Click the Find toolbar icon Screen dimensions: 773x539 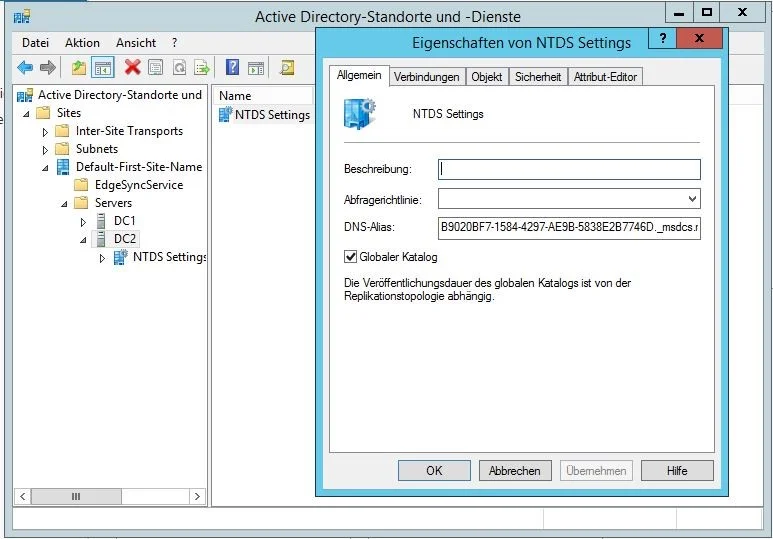[287, 67]
